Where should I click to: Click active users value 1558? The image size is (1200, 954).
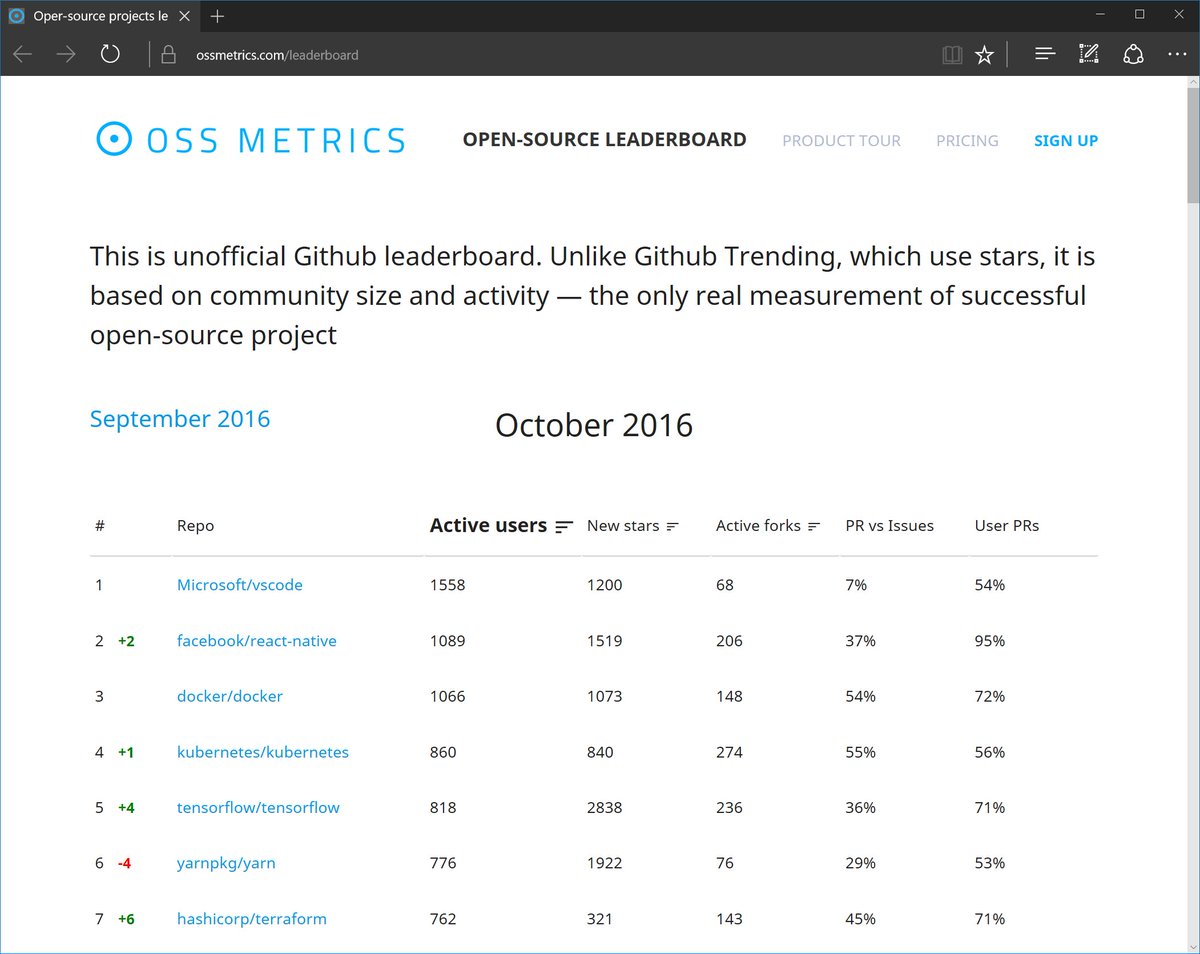point(447,585)
